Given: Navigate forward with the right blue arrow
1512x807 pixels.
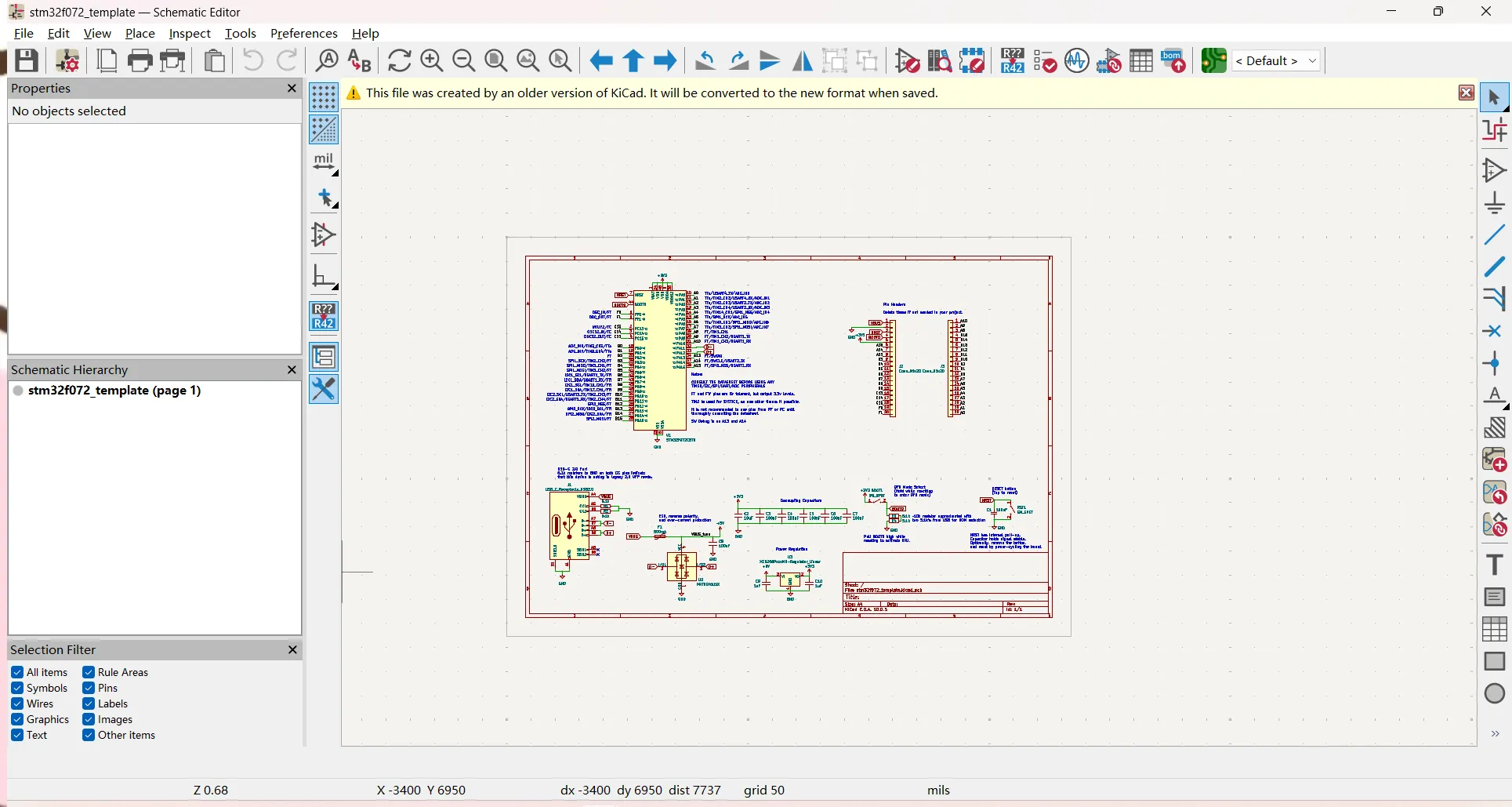Looking at the screenshot, I should coord(665,60).
